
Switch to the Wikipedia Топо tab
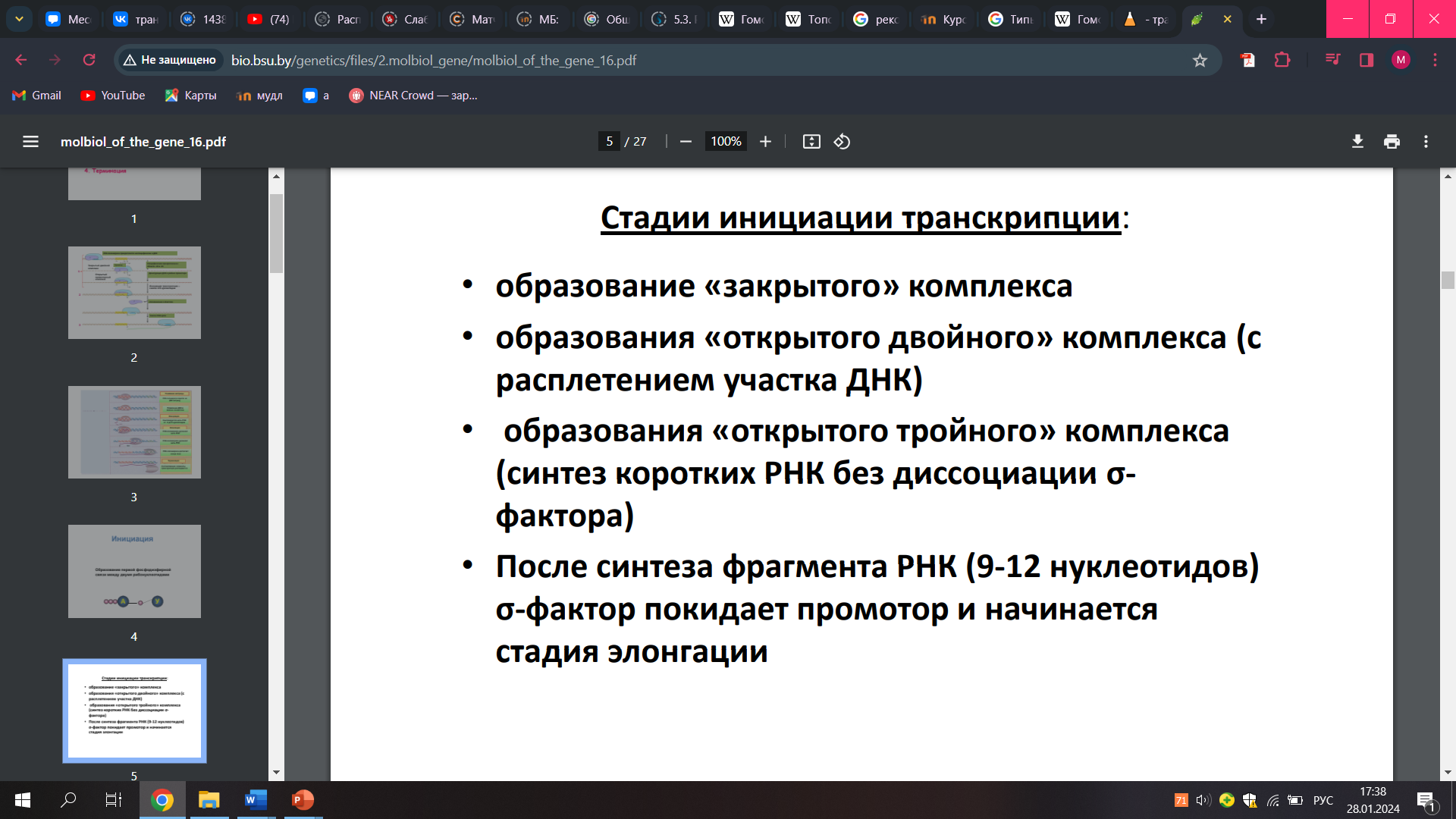pos(809,19)
